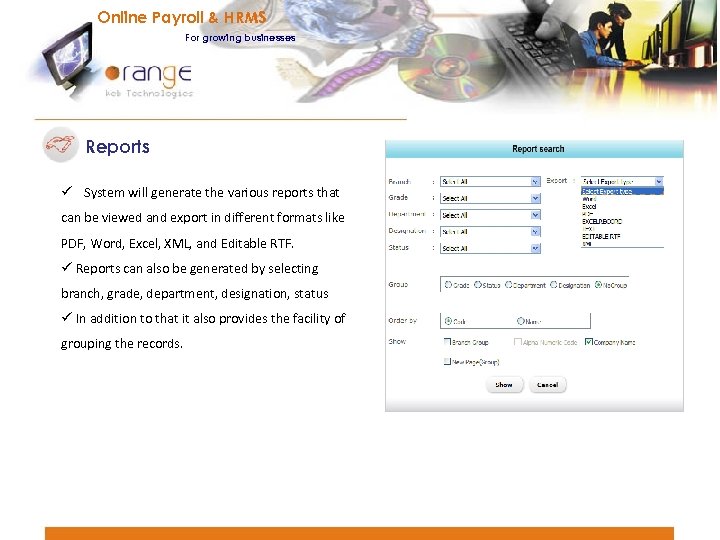The height and width of the screenshot is (540, 720).
Task: Open the Status dropdown
Action: pos(490,248)
